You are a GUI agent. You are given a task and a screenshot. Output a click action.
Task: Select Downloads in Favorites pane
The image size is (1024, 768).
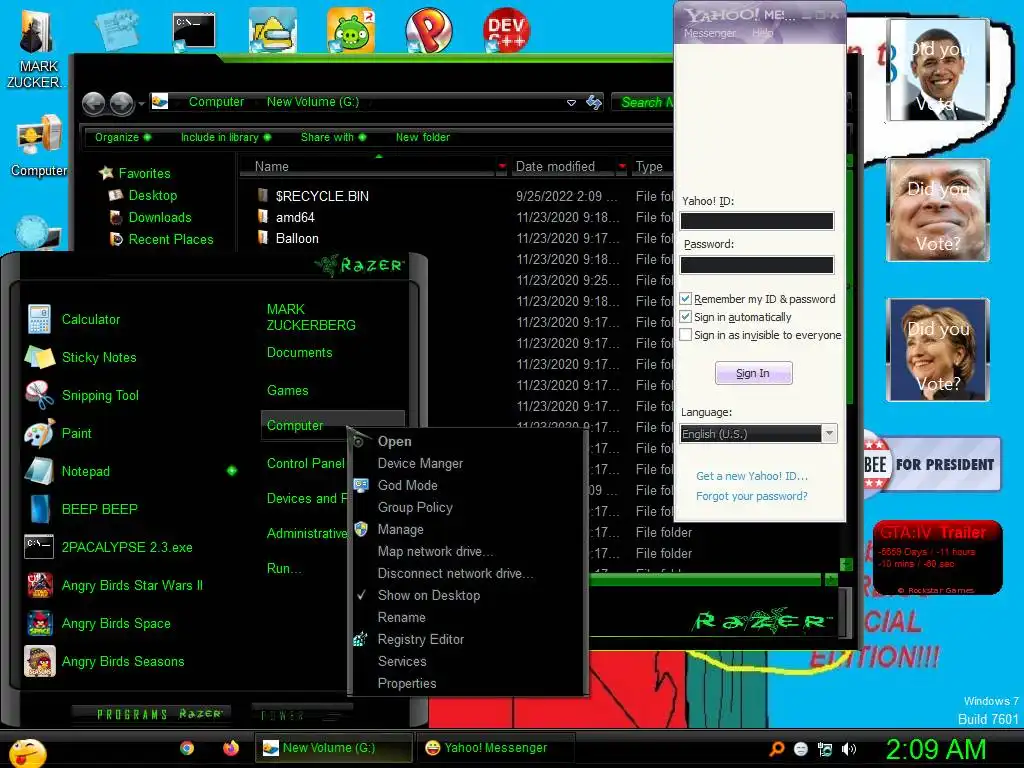pos(159,217)
